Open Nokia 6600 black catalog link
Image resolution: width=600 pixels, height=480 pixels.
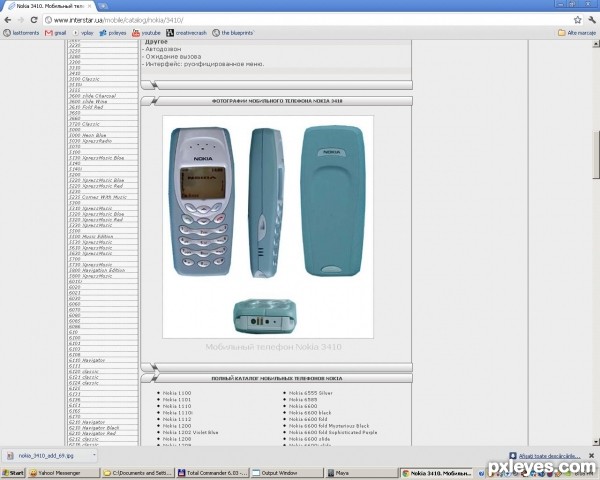click(x=310, y=413)
